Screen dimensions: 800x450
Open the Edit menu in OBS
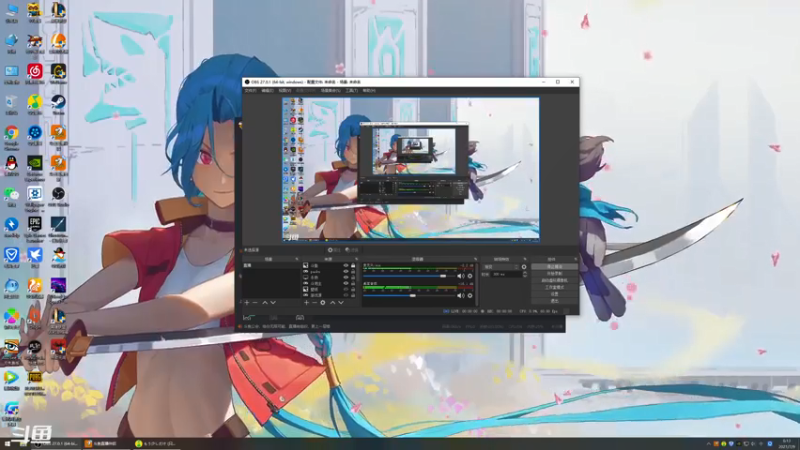[267, 90]
